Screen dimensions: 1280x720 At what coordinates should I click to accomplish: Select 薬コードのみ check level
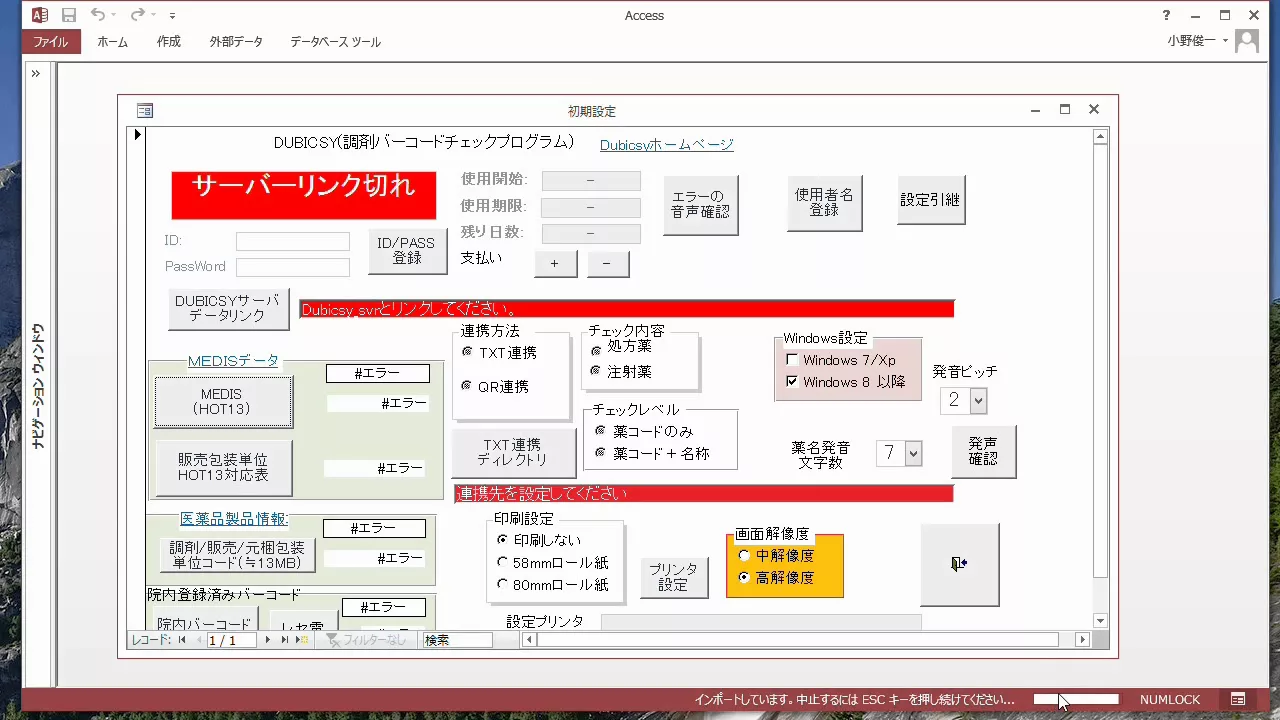pyautogui.click(x=600, y=431)
